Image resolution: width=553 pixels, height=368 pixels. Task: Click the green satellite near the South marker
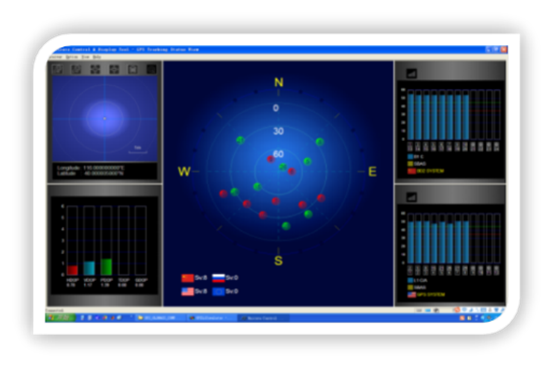286,226
